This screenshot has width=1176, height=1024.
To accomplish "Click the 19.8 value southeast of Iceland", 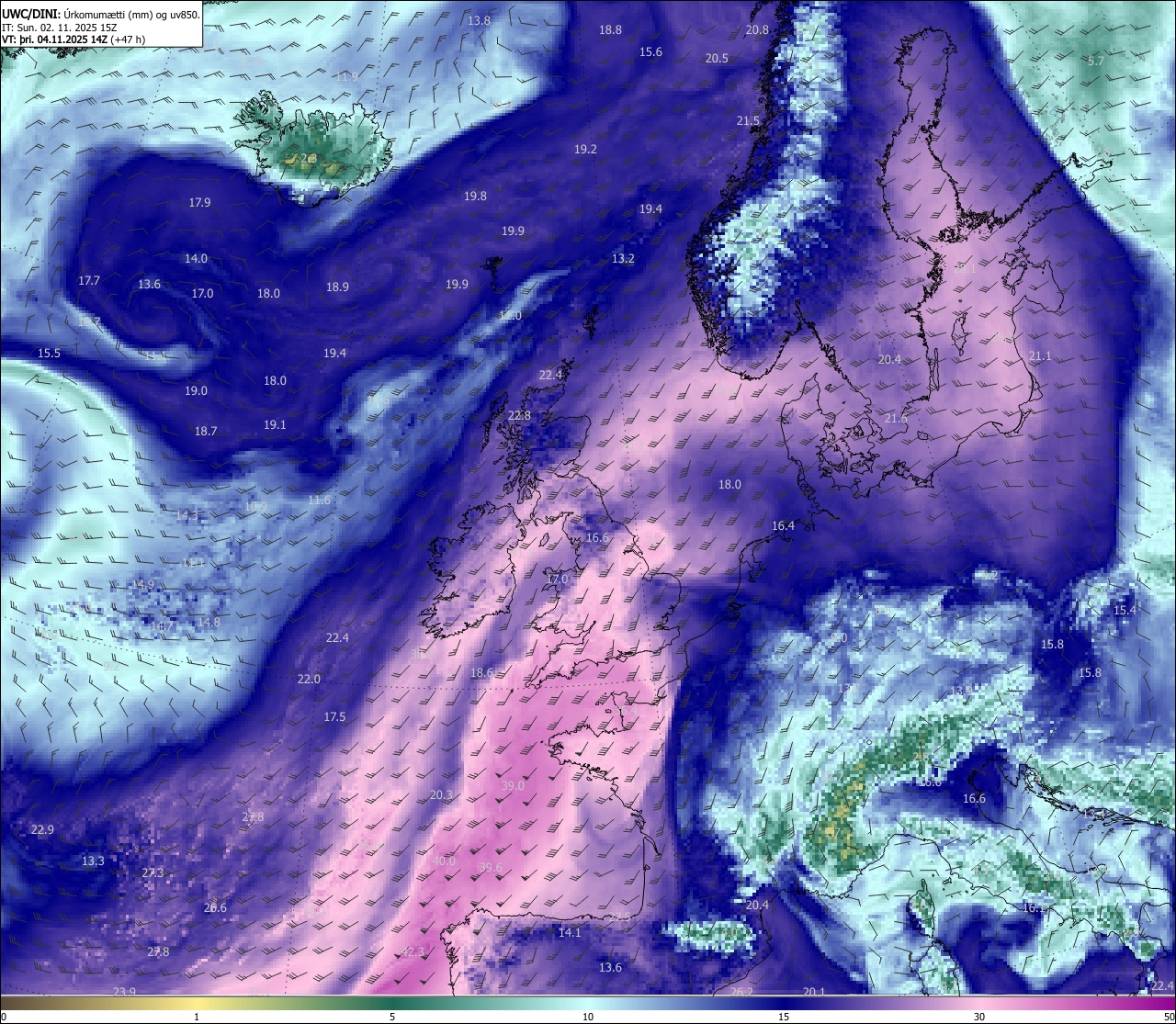I will pos(475,196).
